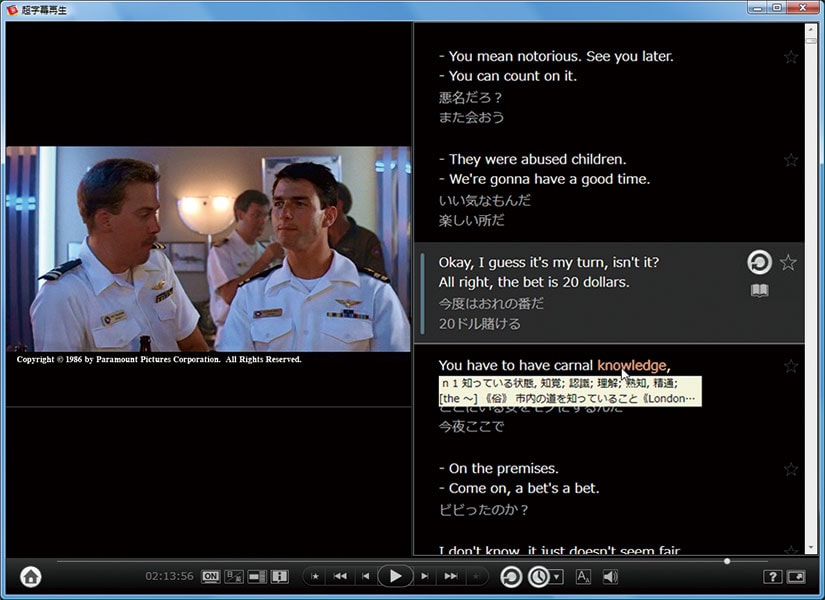
Task: Minimize the 超字幕再生 window
Action: pos(758,8)
